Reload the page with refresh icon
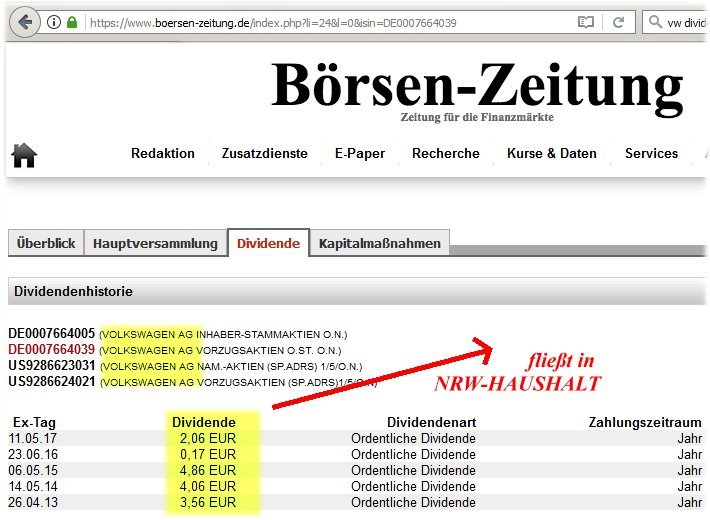This screenshot has height=520, width=710. pyautogui.click(x=619, y=22)
